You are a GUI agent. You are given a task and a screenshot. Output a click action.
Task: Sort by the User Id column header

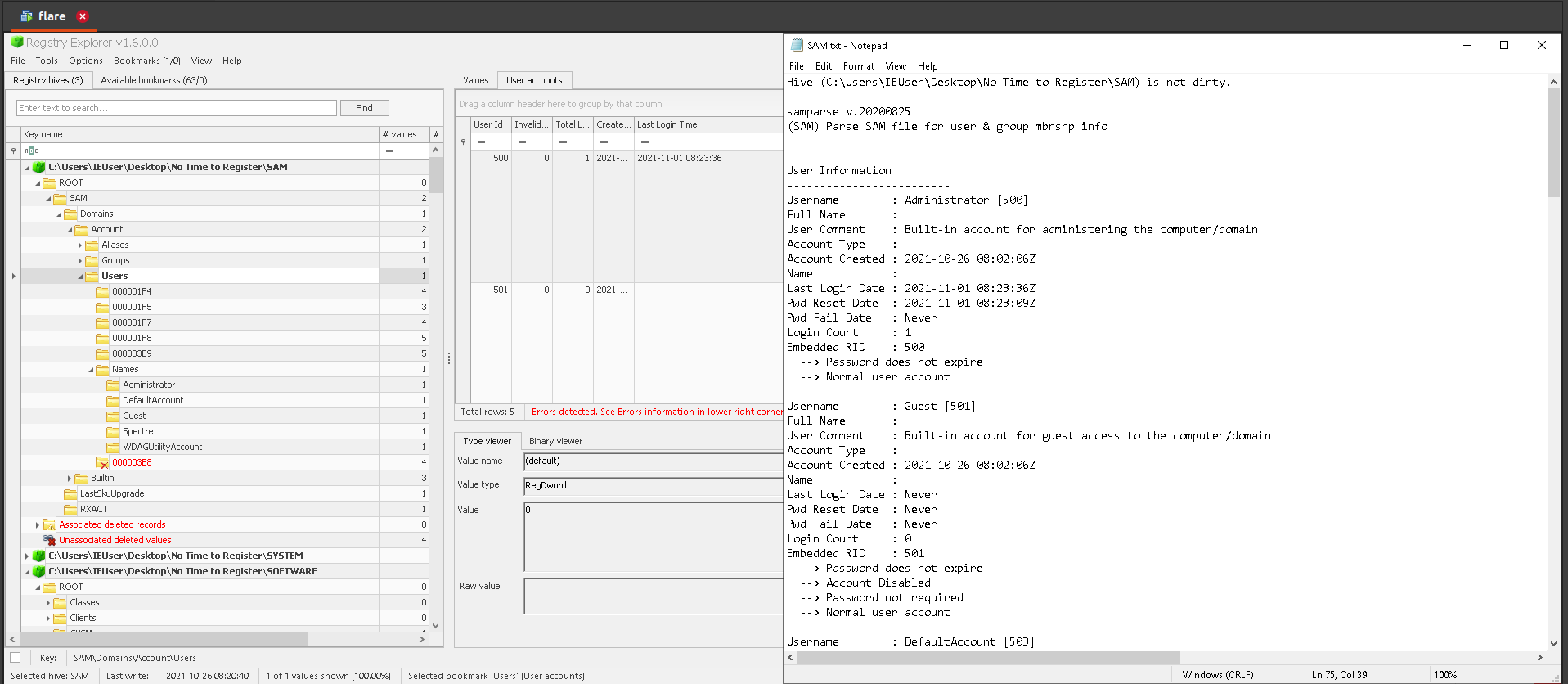pyautogui.click(x=491, y=124)
